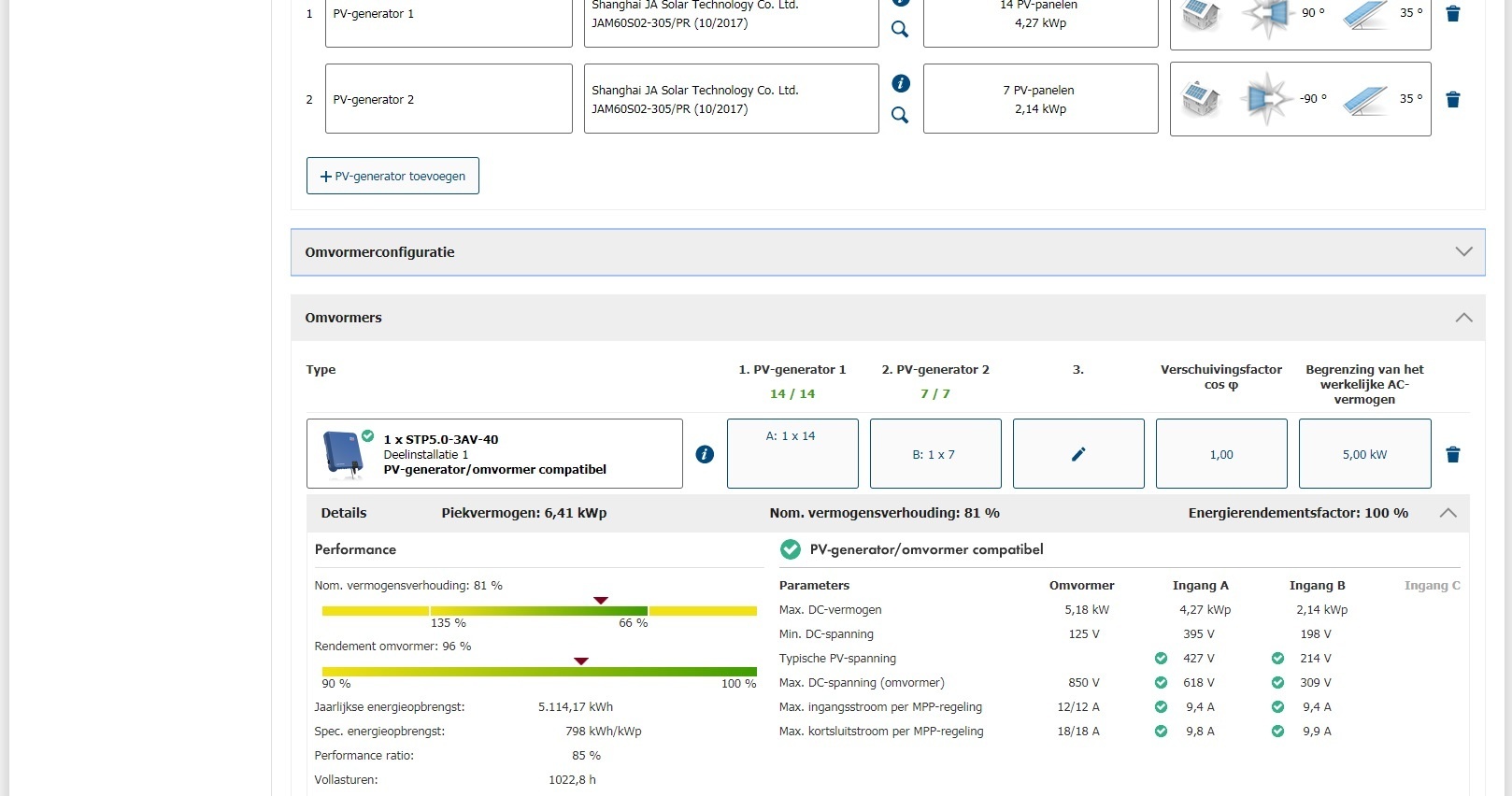The width and height of the screenshot is (1512, 796).
Task: Edit the PV-generator 2 name field
Action: (449, 99)
